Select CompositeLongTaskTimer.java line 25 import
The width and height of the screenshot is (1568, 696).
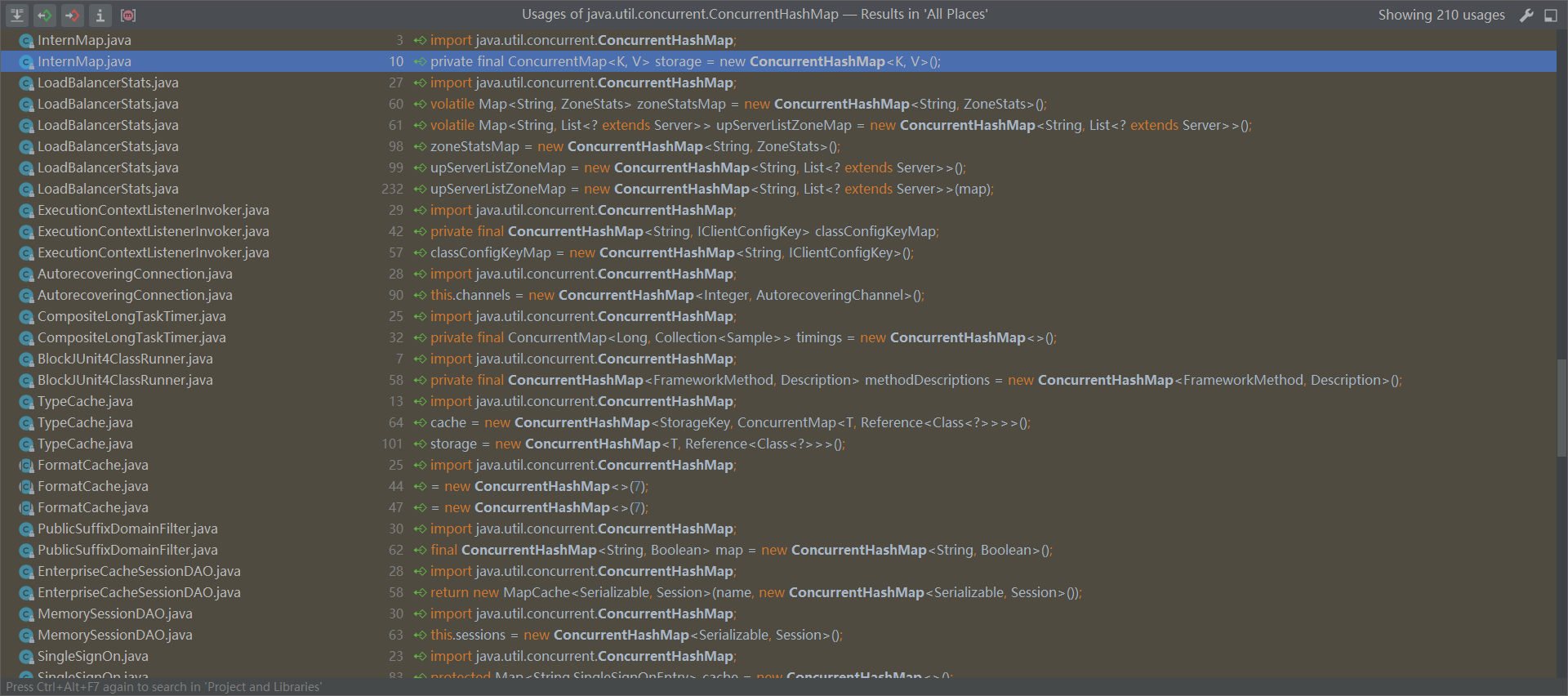(778, 316)
